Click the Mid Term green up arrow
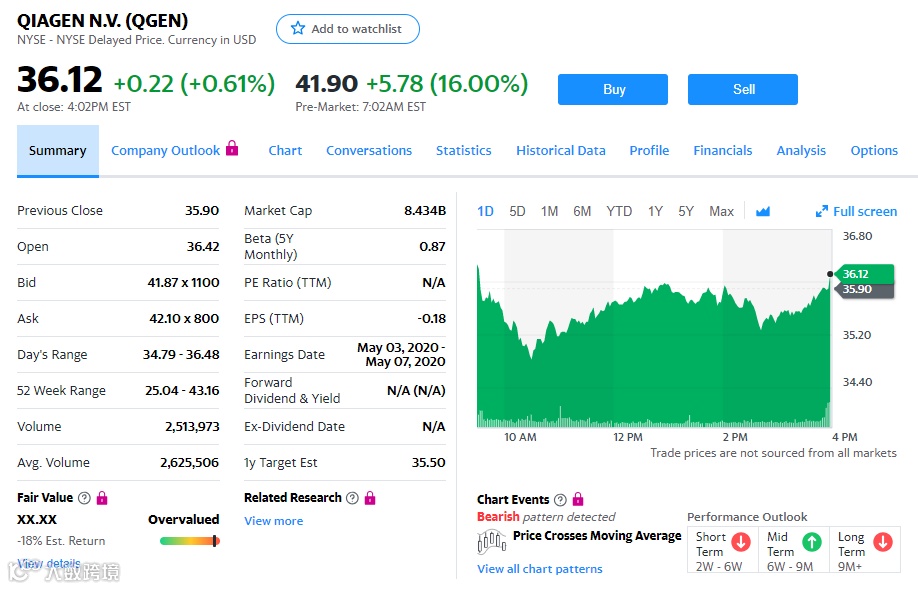918x589 pixels. tap(812, 542)
